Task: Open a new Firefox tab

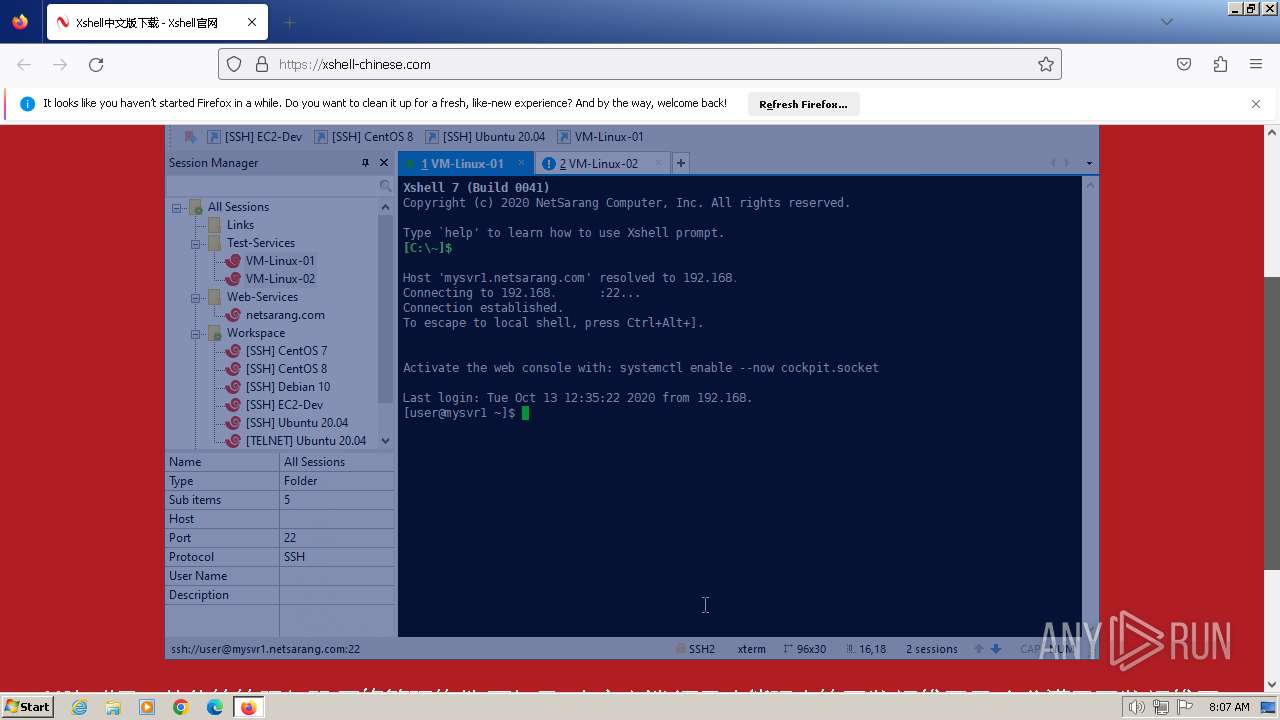Action: click(x=290, y=22)
